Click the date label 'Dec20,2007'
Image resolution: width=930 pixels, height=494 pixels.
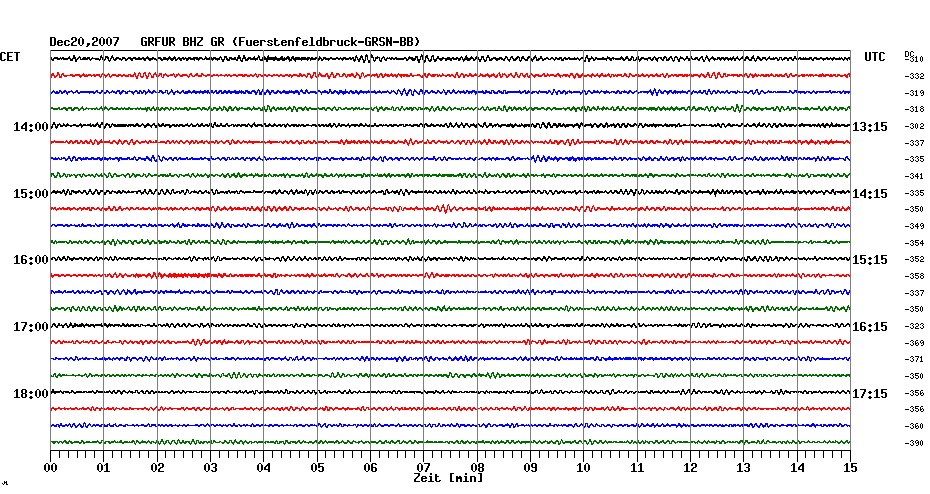click(84, 42)
